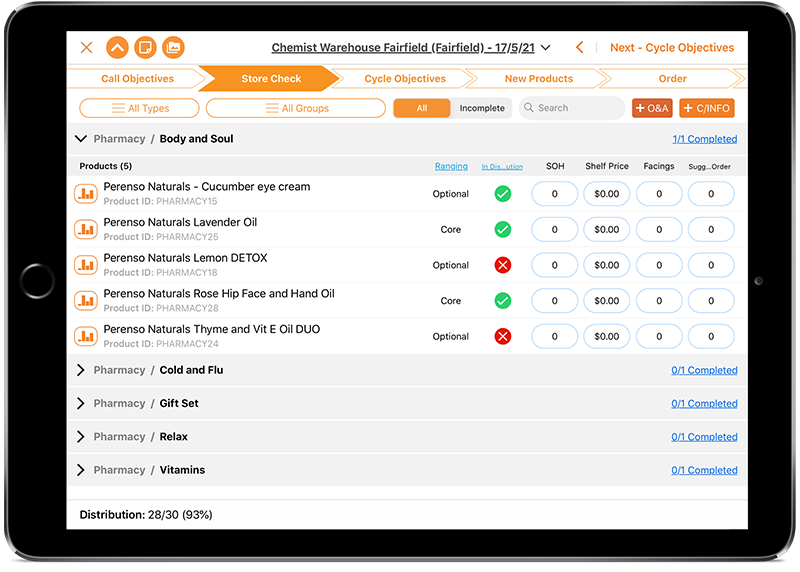
Task: Open chart icon for Lavender Oil
Action: [86, 229]
